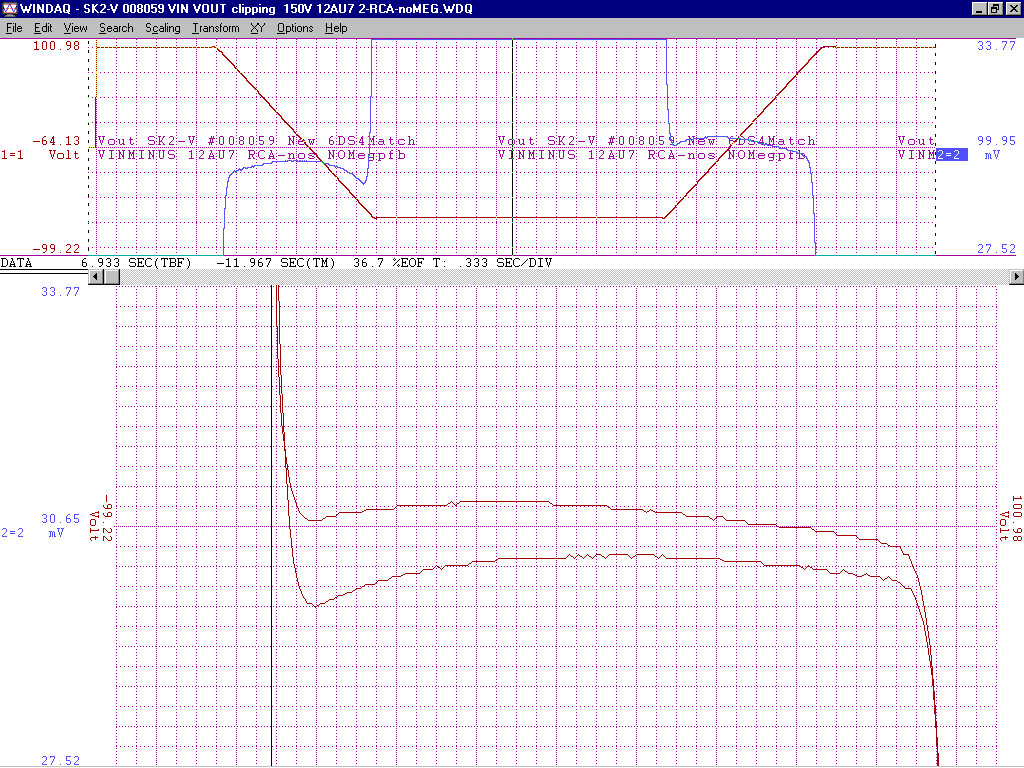1024x768 pixels.
Task: Click the DATA label in status line
Action: (16, 262)
